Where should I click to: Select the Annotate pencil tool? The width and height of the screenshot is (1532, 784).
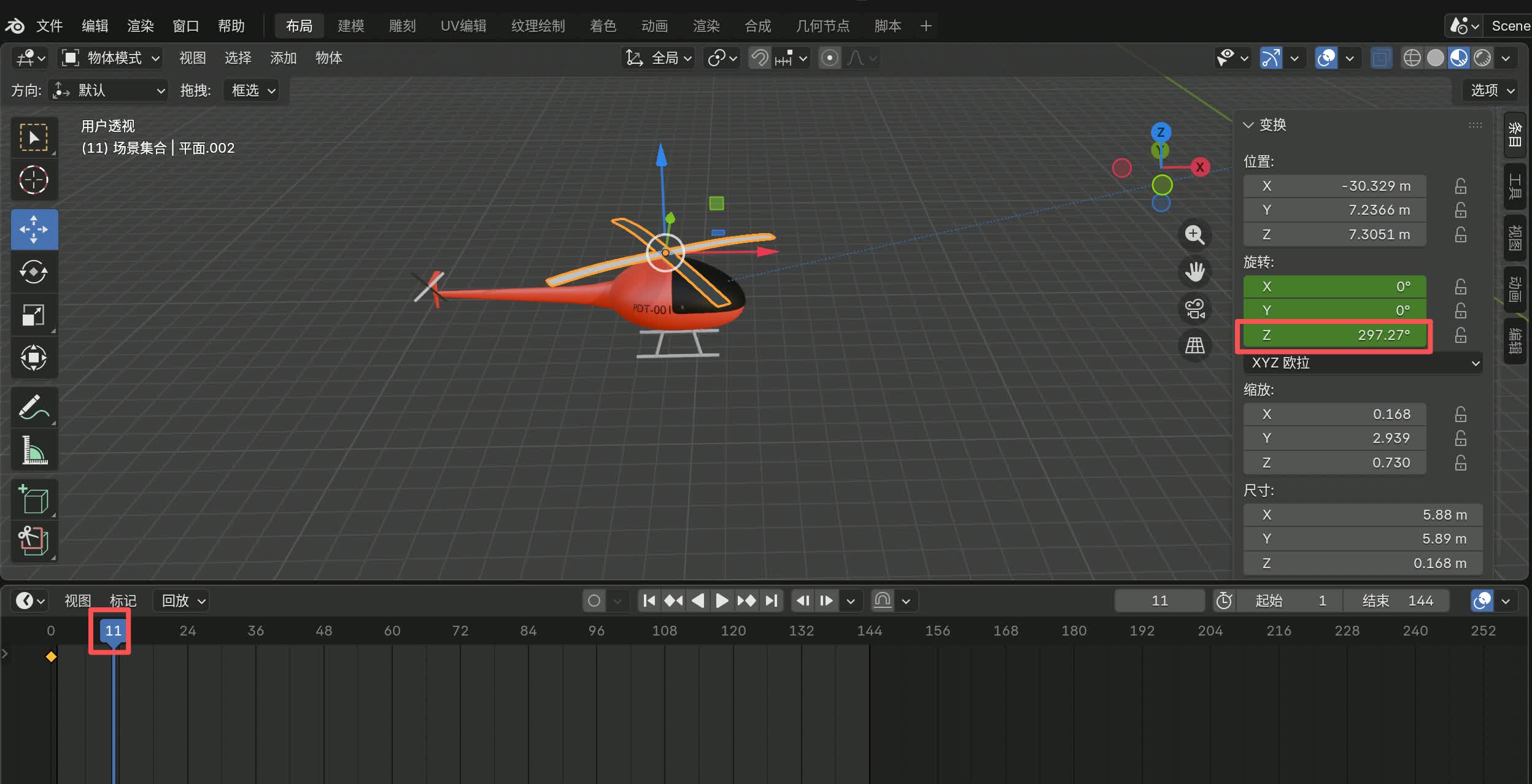34,407
